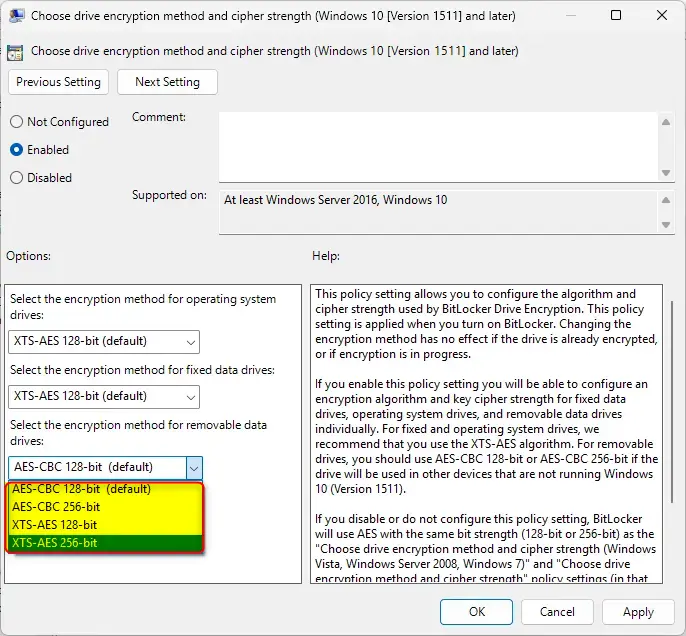Go to Next Setting

coord(167,82)
